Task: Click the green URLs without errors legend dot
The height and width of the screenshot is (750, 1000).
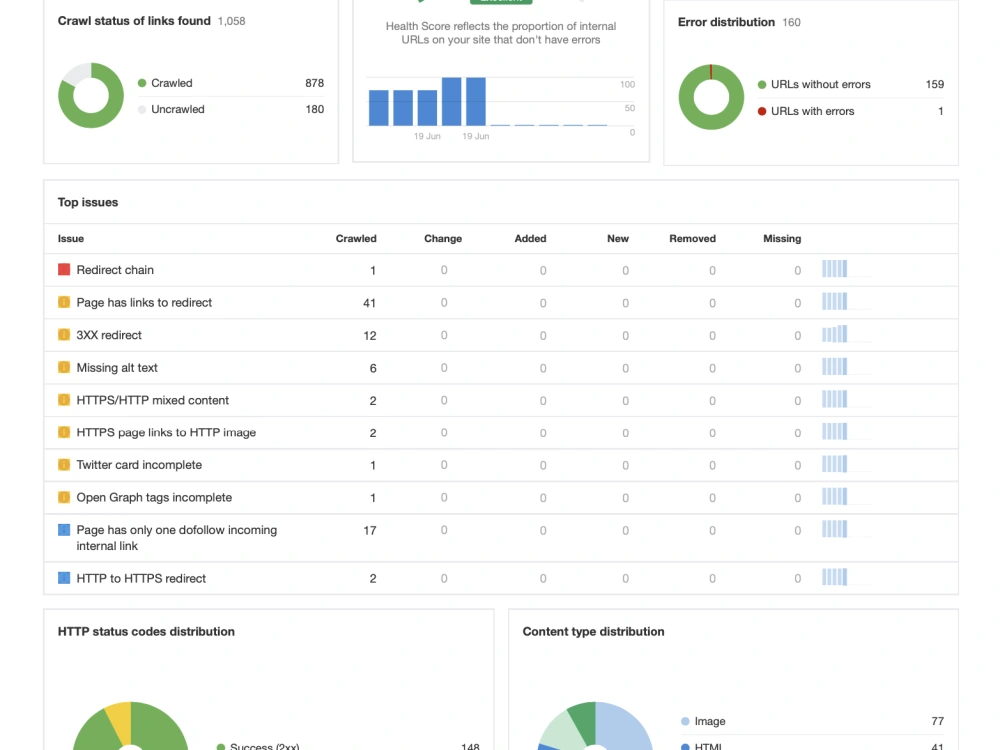Action: (761, 85)
